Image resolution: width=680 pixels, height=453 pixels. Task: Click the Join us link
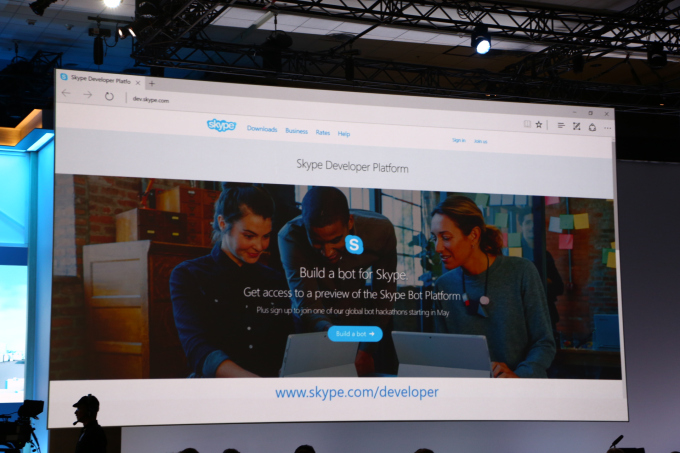[x=481, y=141]
